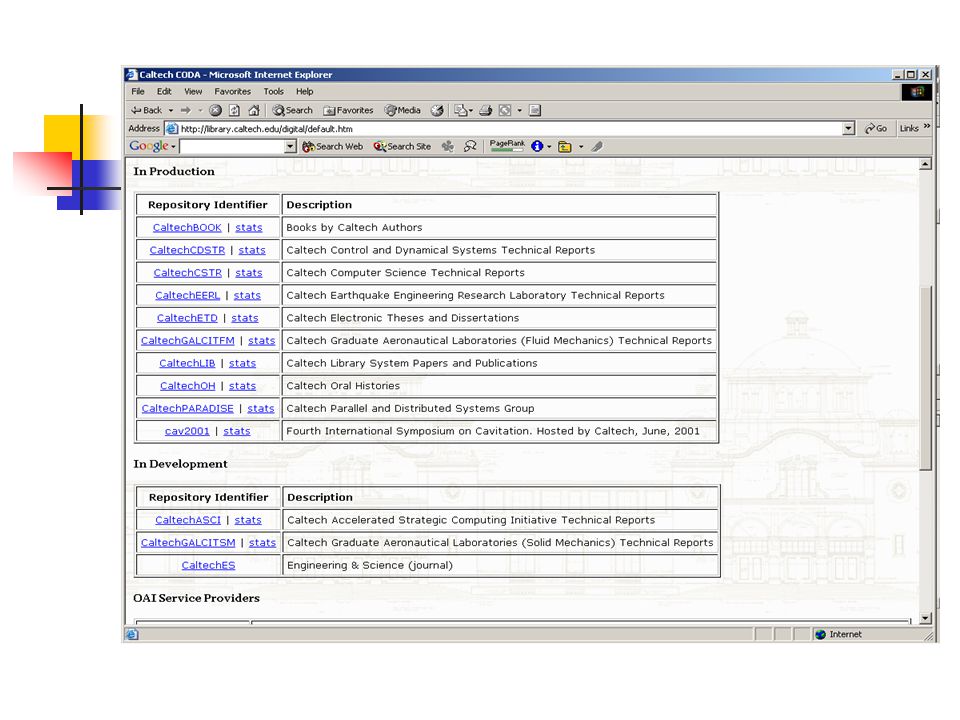Open stats for CaltechGALCITSM
Image resolution: width=960 pixels, height=720 pixels.
point(262,542)
